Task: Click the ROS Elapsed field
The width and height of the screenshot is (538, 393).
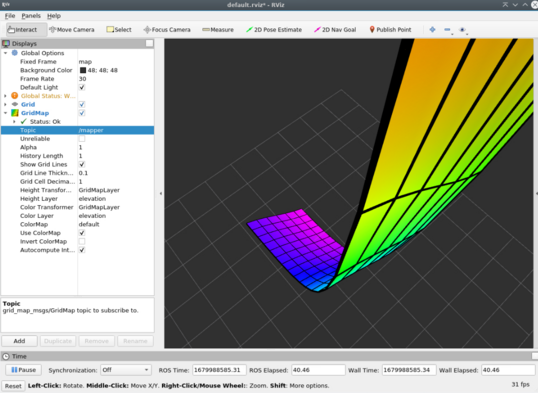Action: [x=318, y=370]
